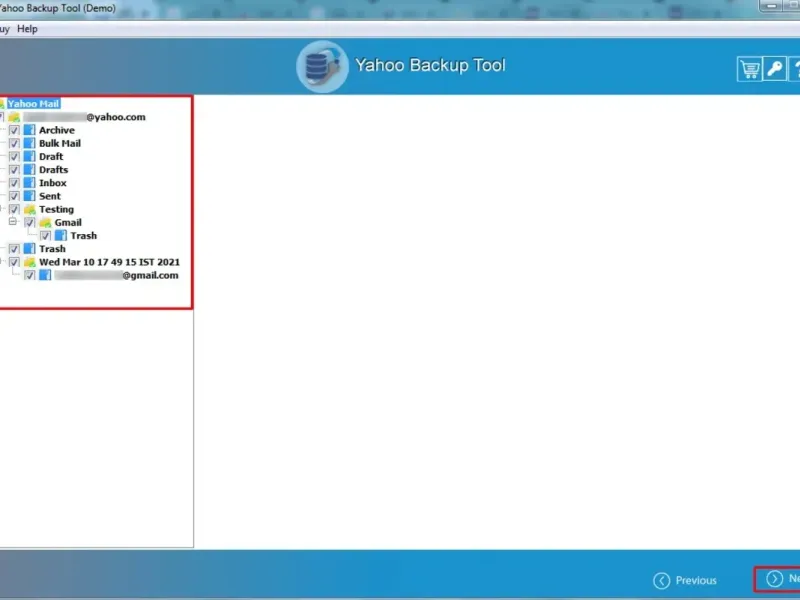Select the Testing folder label
The width and height of the screenshot is (800, 600).
click(x=56, y=209)
